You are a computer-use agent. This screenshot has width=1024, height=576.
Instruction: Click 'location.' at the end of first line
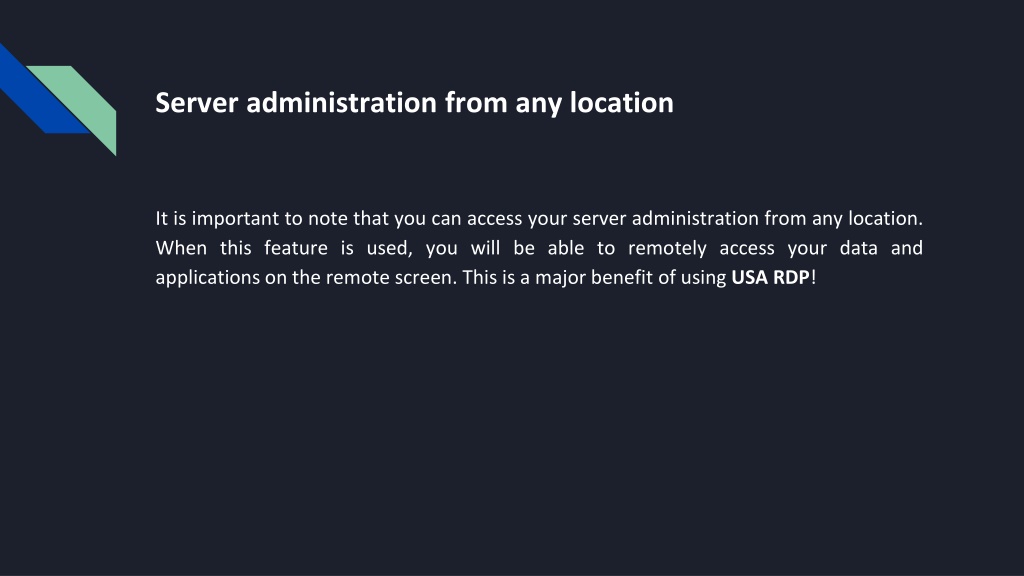(885, 218)
